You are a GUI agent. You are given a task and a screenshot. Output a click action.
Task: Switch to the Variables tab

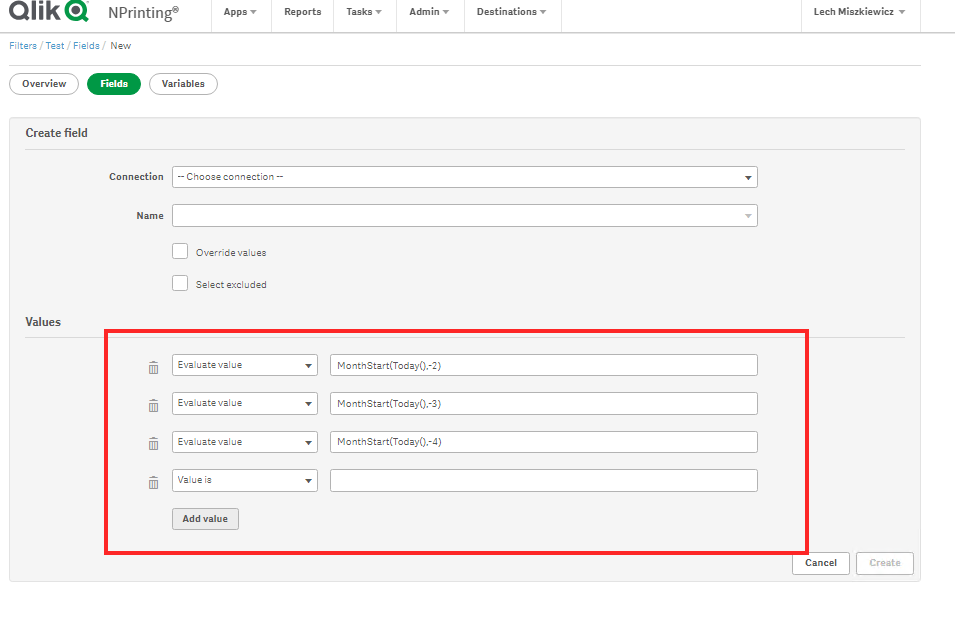(x=183, y=84)
